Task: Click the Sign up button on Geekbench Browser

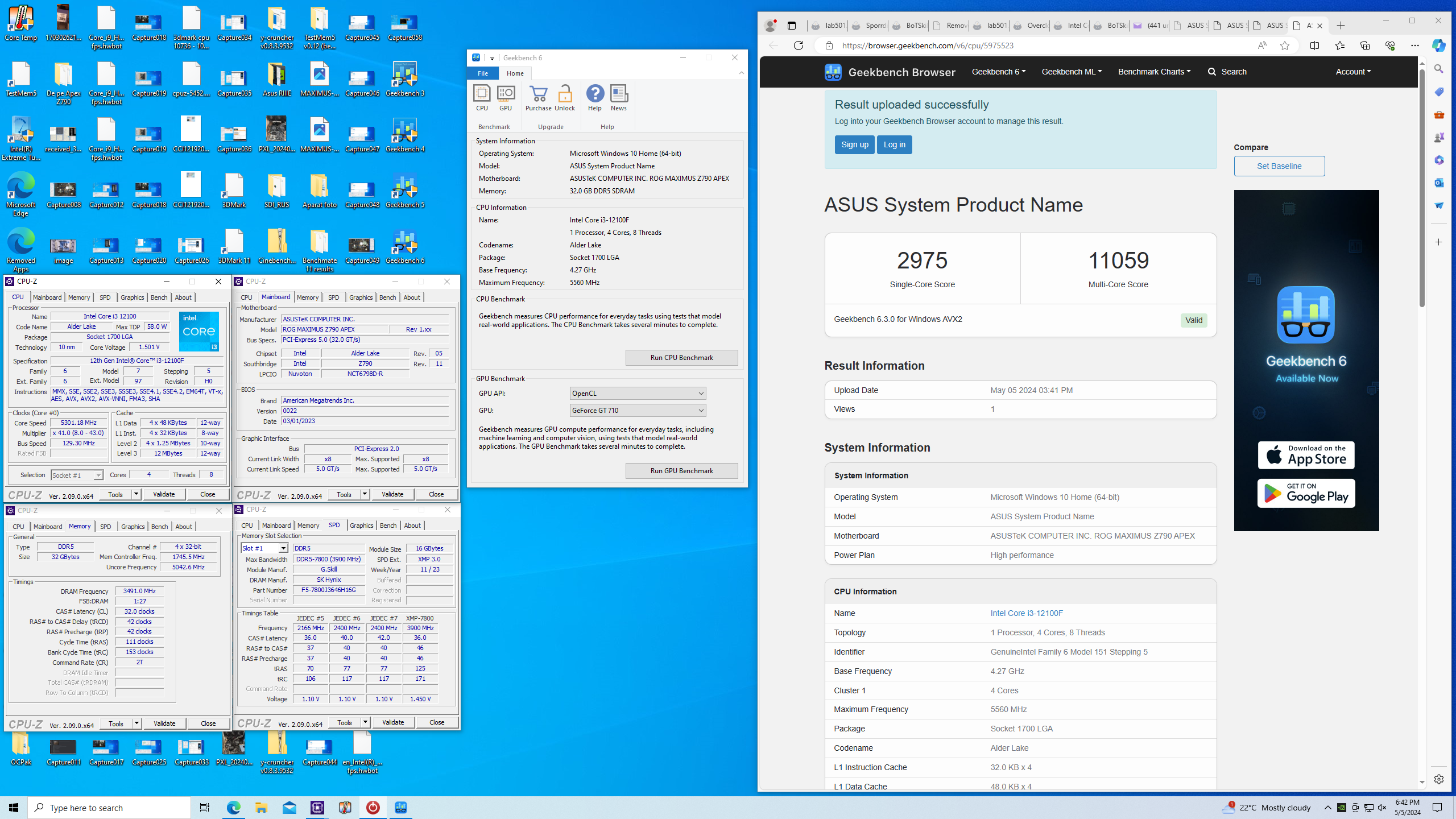Action: pos(854,144)
